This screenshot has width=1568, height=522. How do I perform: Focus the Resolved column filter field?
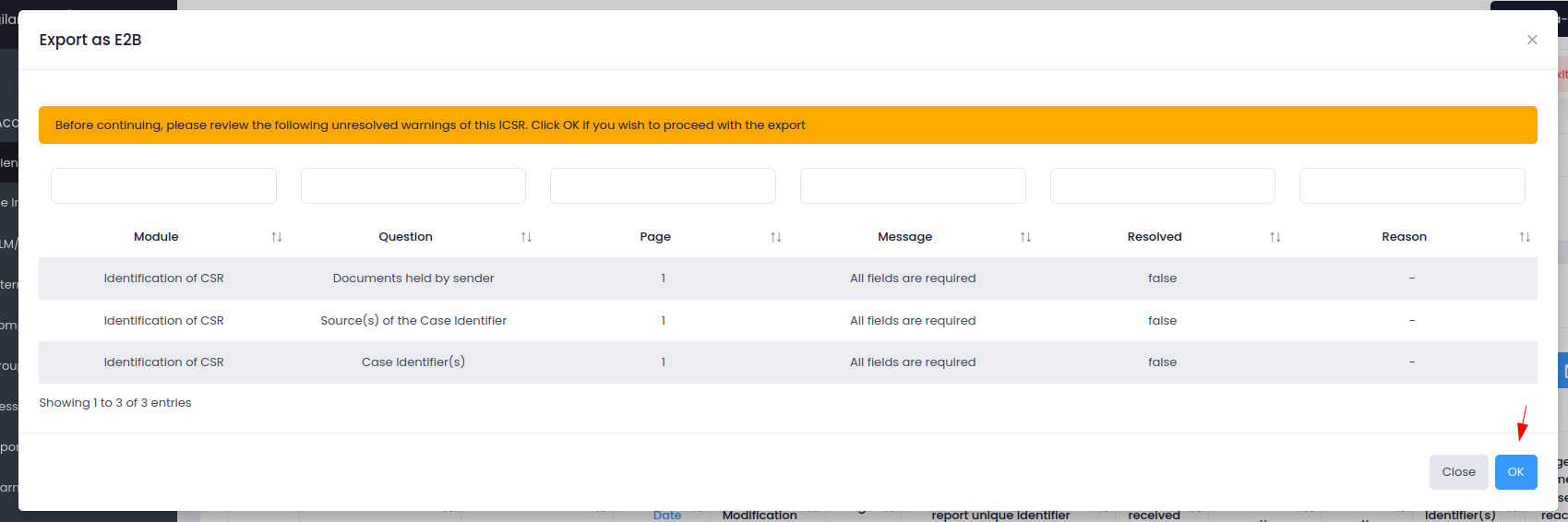[x=1163, y=185]
